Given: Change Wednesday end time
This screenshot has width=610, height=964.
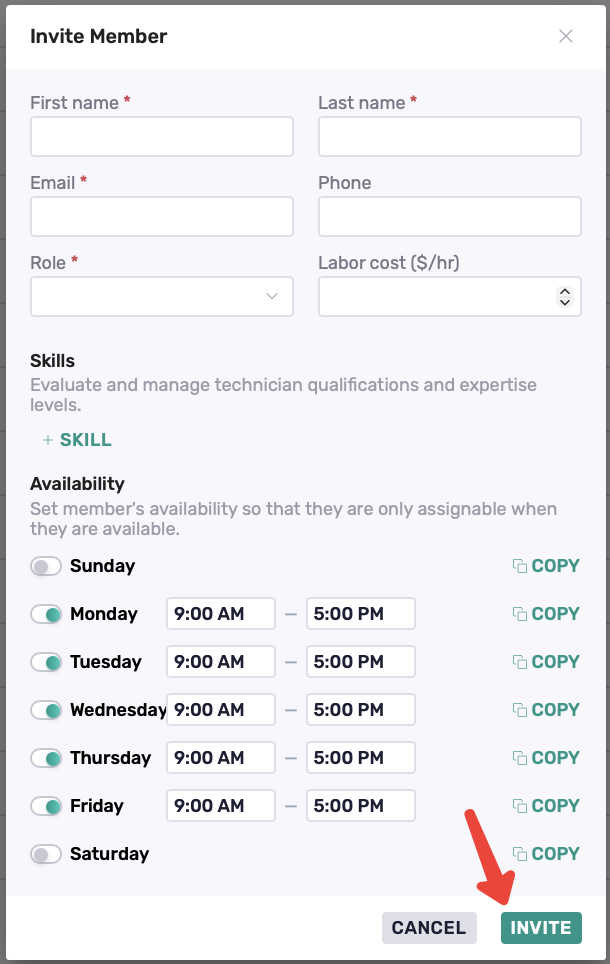Looking at the screenshot, I should (361, 709).
